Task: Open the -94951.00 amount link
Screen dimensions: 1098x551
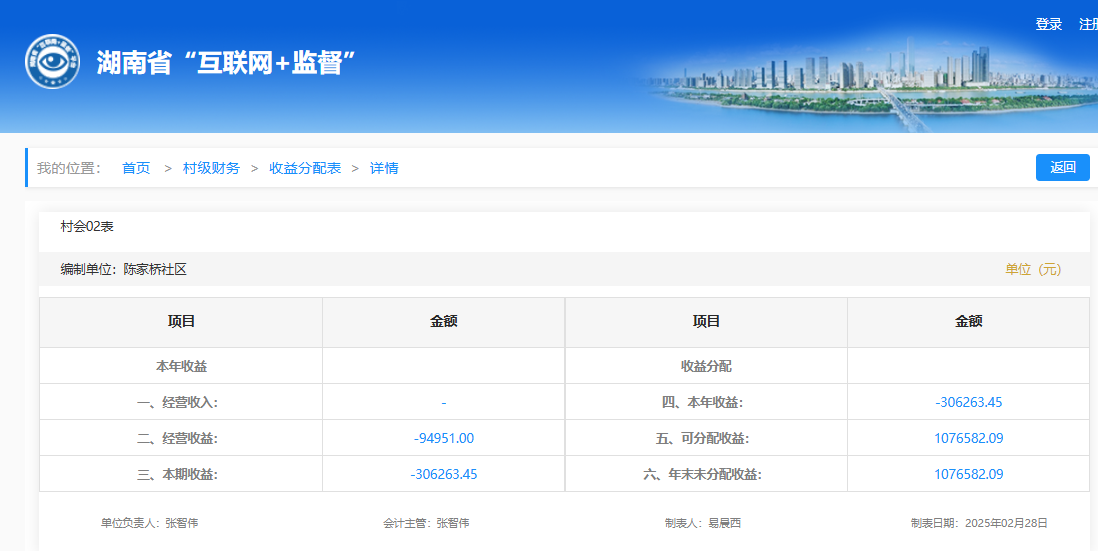Action: coord(444,438)
